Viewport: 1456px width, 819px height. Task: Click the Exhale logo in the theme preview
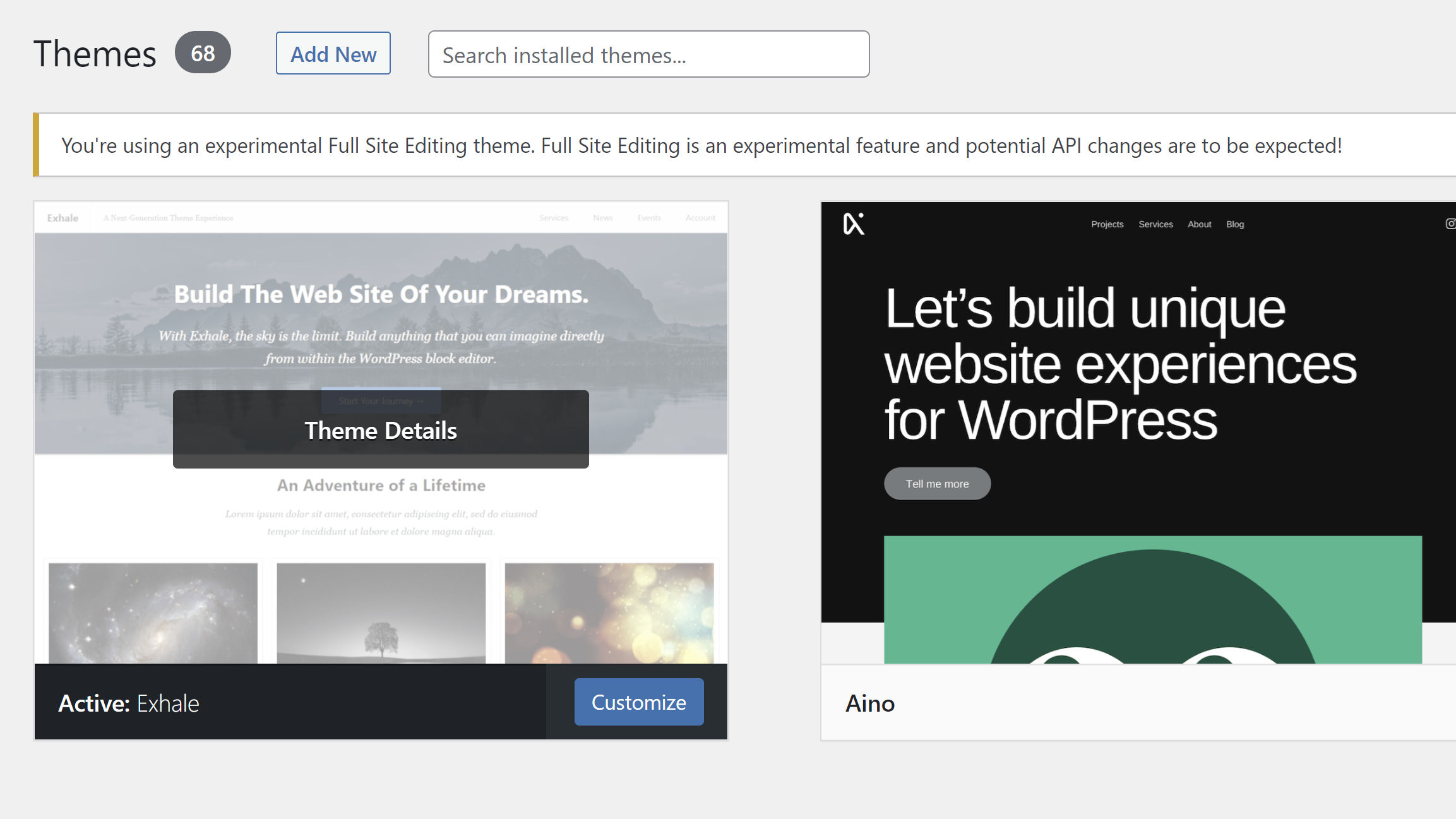tap(62, 217)
